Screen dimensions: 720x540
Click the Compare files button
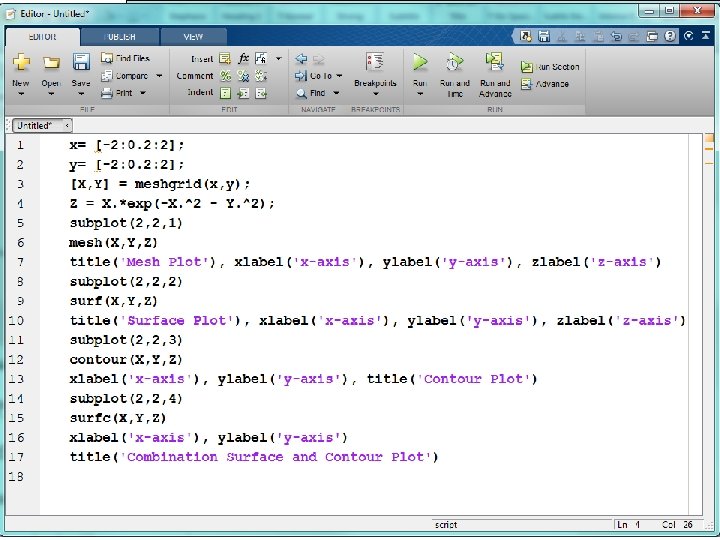coord(125,75)
